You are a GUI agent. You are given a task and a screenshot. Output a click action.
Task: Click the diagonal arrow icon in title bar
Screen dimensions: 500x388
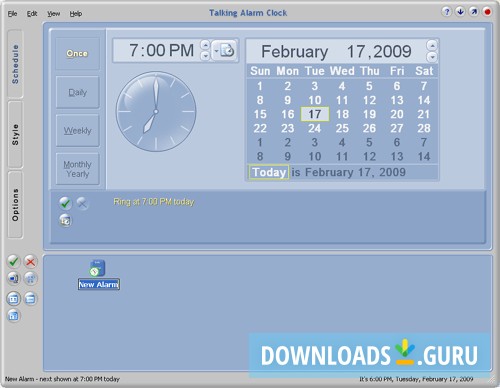[474, 12]
